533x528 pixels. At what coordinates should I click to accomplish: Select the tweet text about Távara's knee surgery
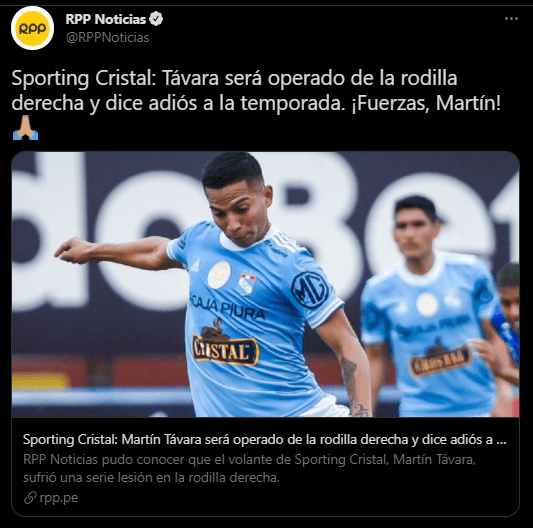[x=256, y=90]
